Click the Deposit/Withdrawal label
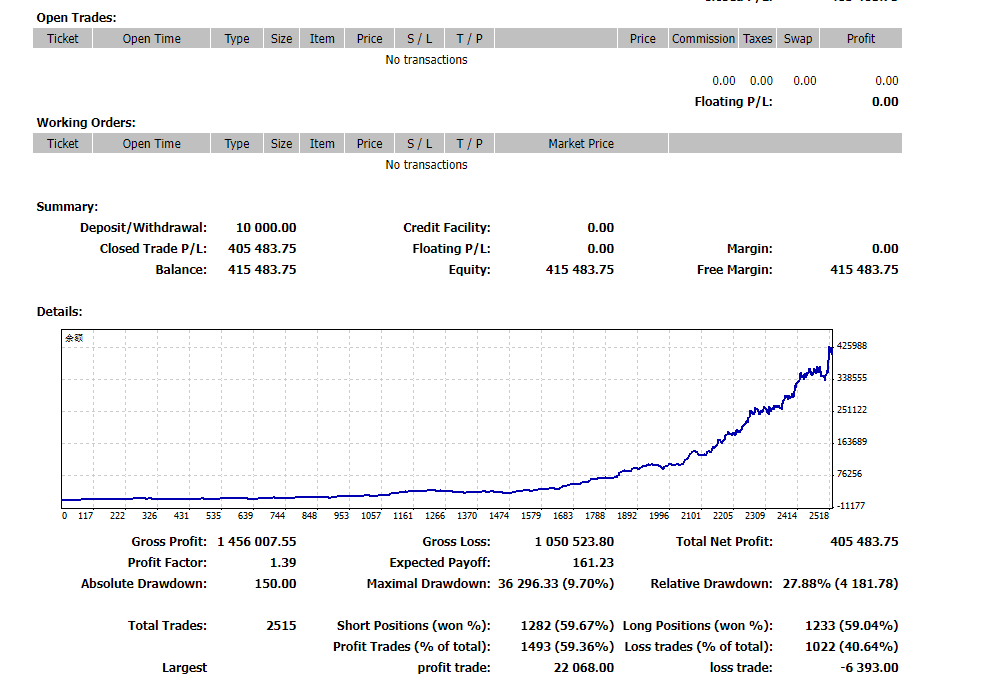Screen dimensions: 989x682 (143, 227)
